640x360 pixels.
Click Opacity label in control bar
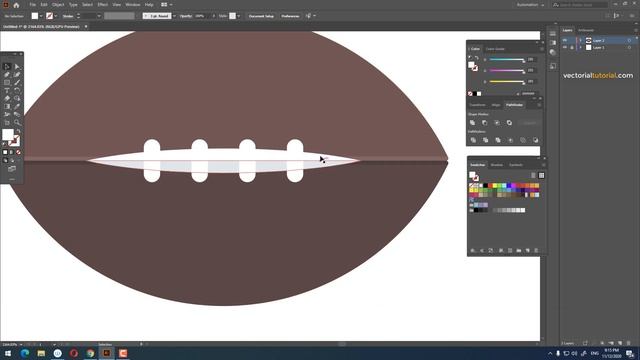pos(186,16)
